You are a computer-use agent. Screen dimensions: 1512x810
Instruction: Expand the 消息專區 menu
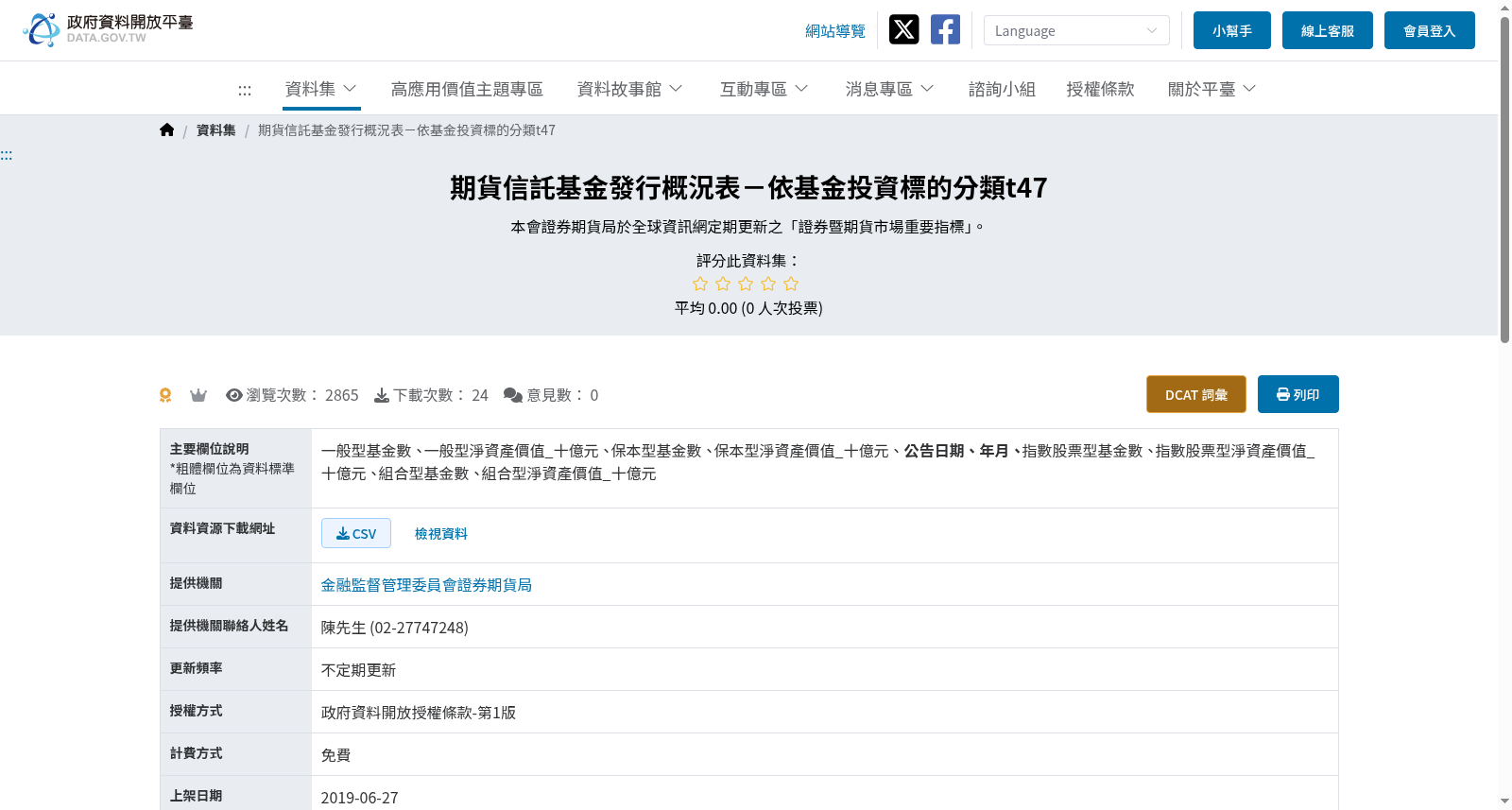(x=890, y=89)
